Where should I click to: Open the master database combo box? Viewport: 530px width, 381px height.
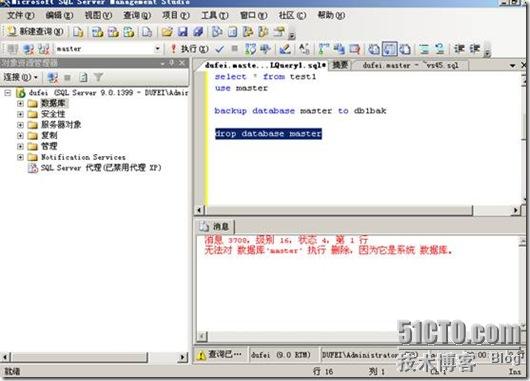[x=108, y=49]
